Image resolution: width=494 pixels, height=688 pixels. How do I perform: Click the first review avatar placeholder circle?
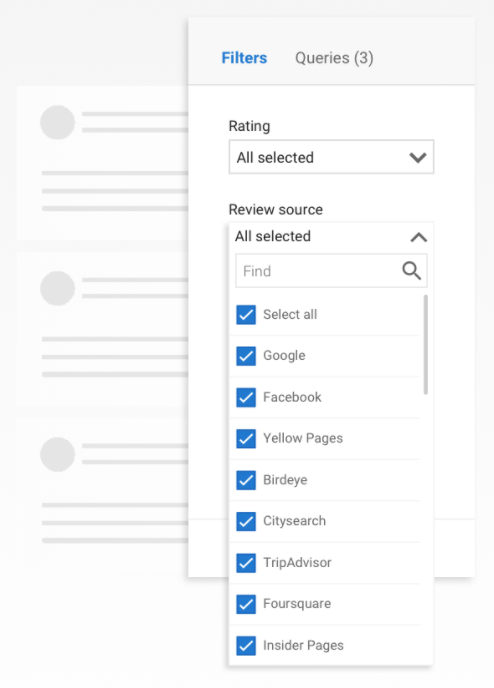click(57, 122)
